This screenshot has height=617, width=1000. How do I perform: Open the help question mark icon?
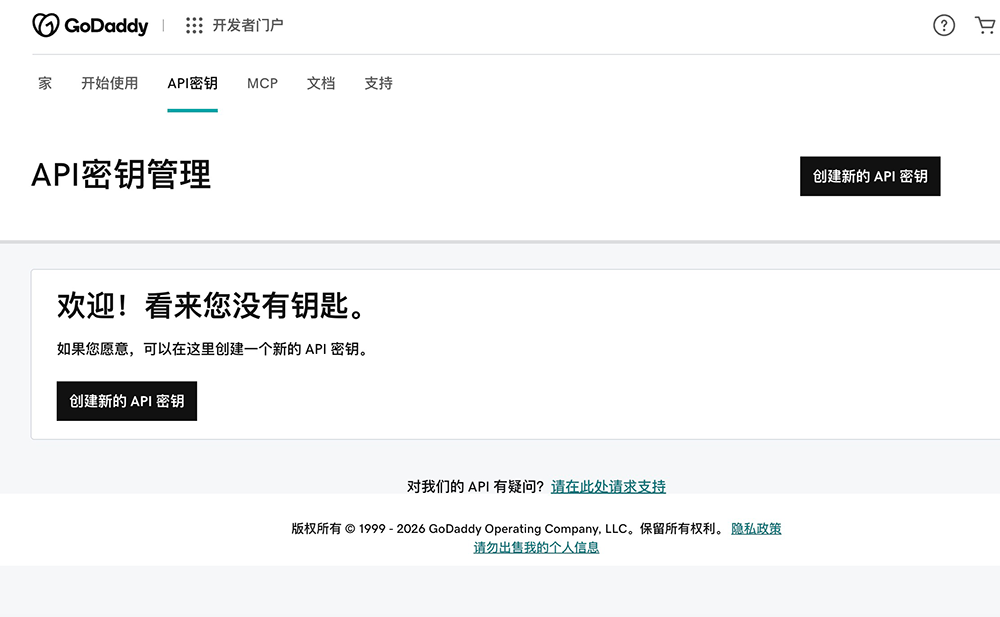coord(944,26)
